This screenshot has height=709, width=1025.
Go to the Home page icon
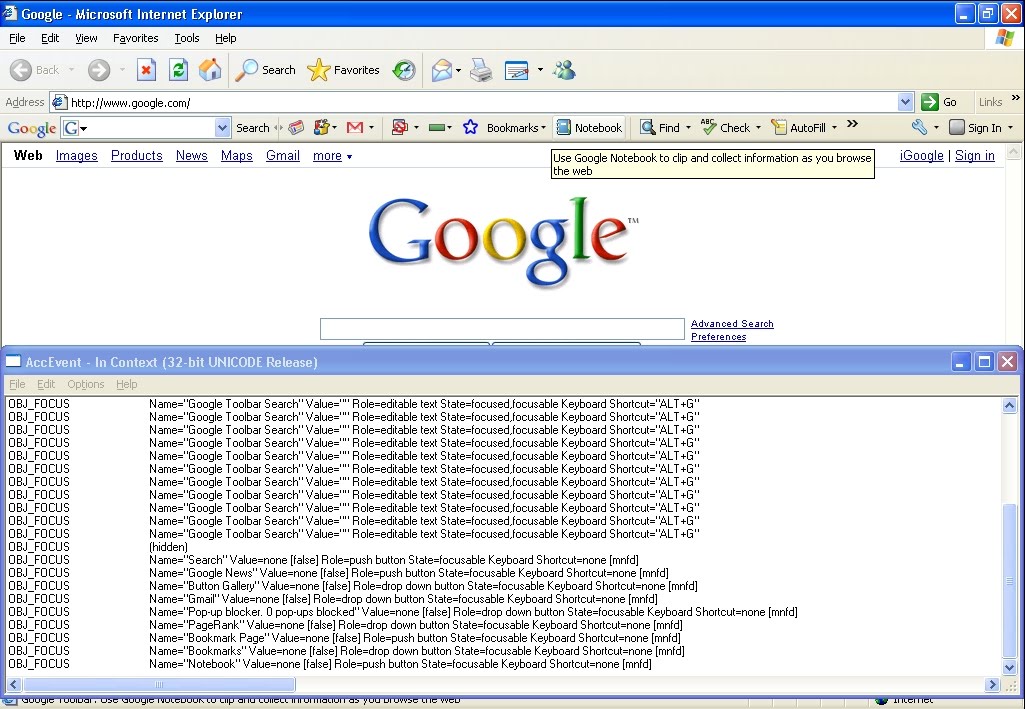tap(210, 70)
